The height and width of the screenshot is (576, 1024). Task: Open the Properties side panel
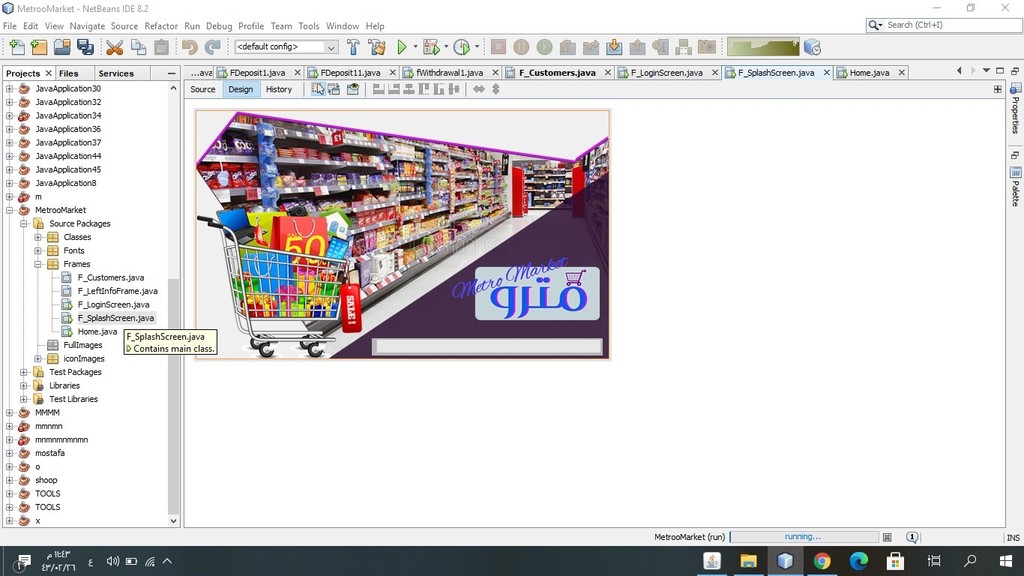1016,108
